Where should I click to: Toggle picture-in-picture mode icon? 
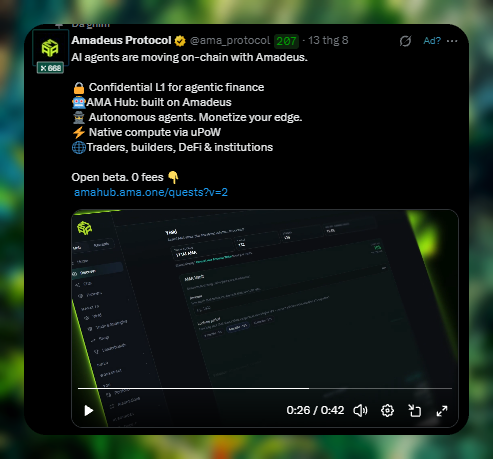pos(415,411)
